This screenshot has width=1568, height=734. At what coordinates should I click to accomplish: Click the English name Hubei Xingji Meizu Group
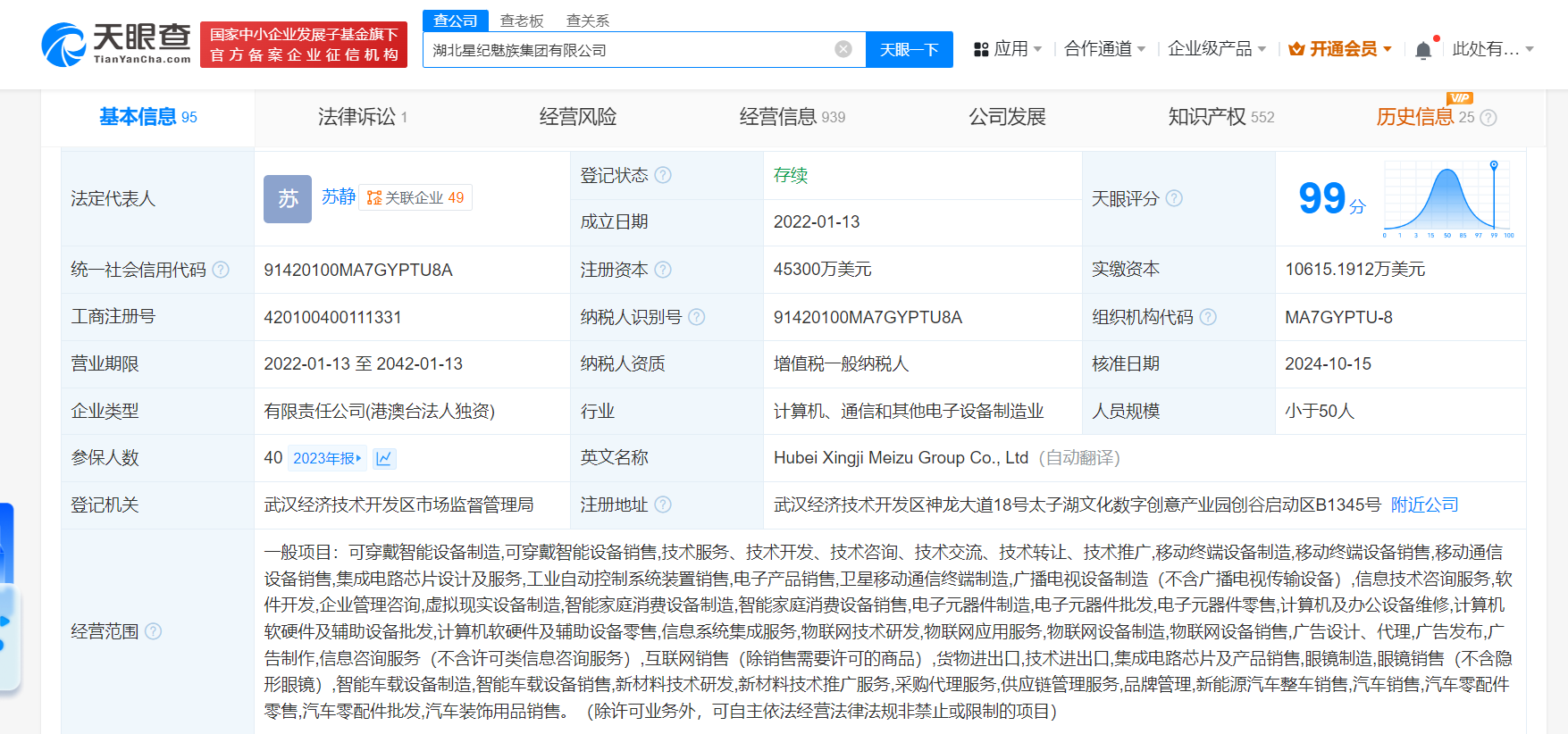pyautogui.click(x=901, y=458)
